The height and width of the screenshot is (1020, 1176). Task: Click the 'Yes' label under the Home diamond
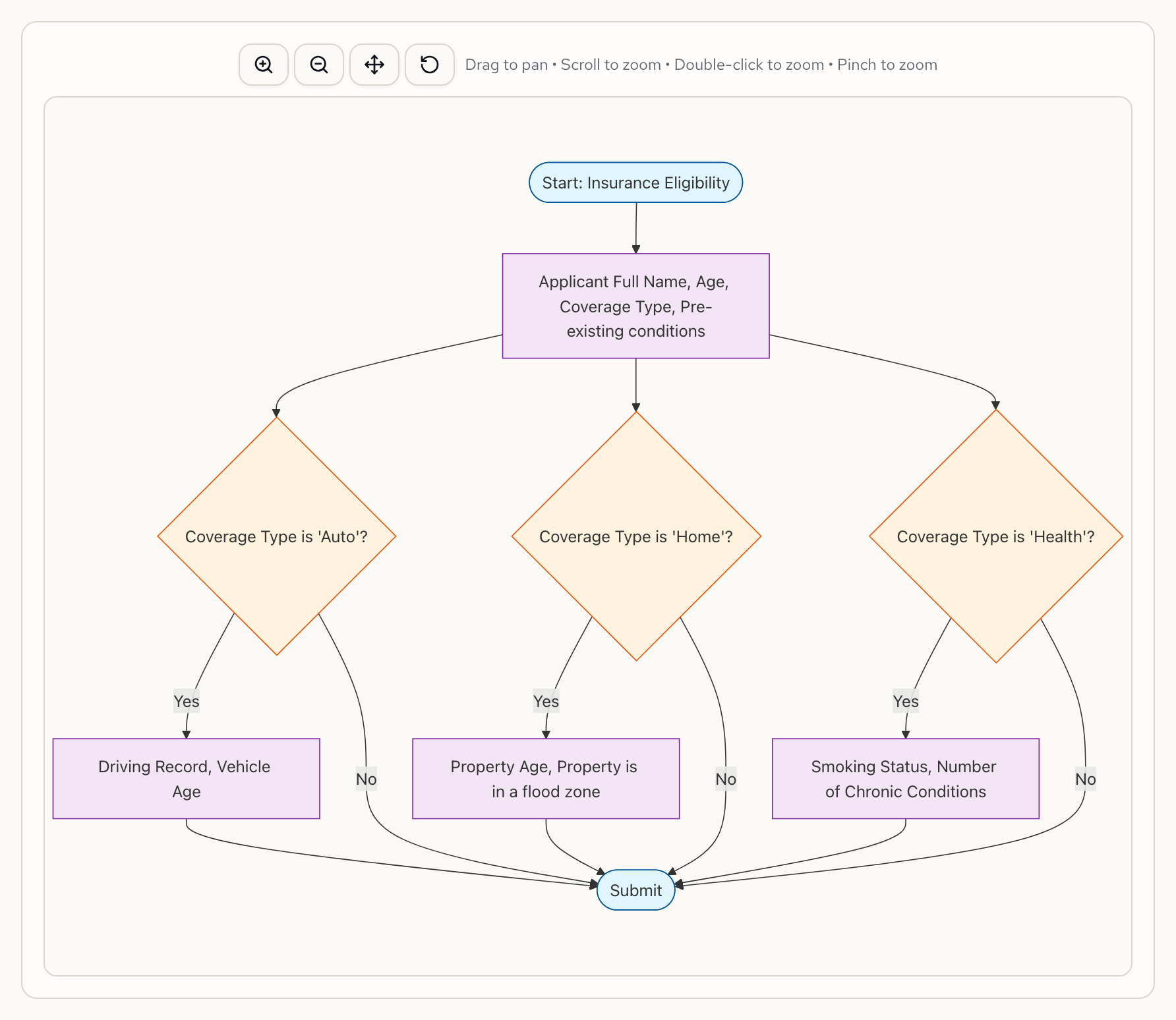546,702
